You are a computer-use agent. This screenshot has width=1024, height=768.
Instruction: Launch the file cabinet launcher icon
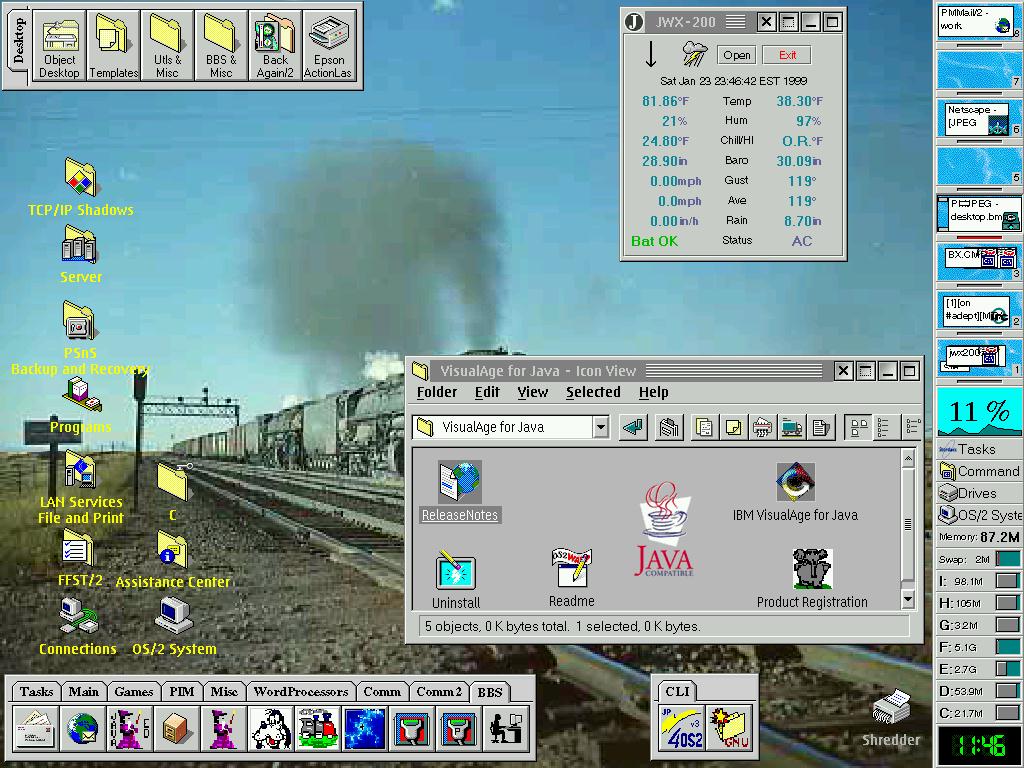[x=176, y=728]
